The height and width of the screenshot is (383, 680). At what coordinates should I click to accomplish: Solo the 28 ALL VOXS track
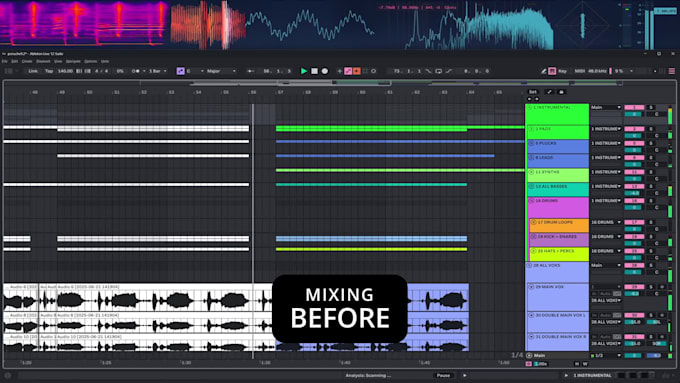coord(651,265)
